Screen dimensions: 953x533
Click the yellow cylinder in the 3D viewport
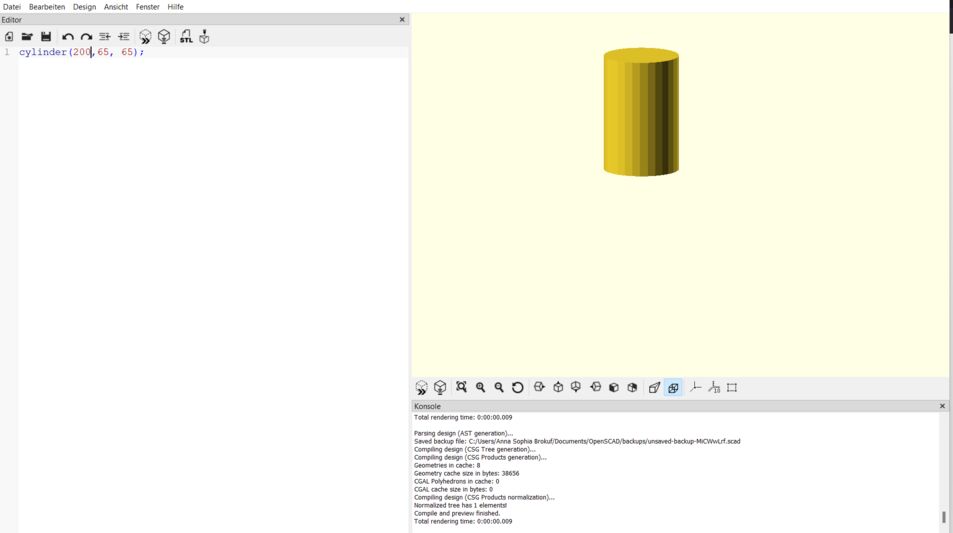click(641, 112)
